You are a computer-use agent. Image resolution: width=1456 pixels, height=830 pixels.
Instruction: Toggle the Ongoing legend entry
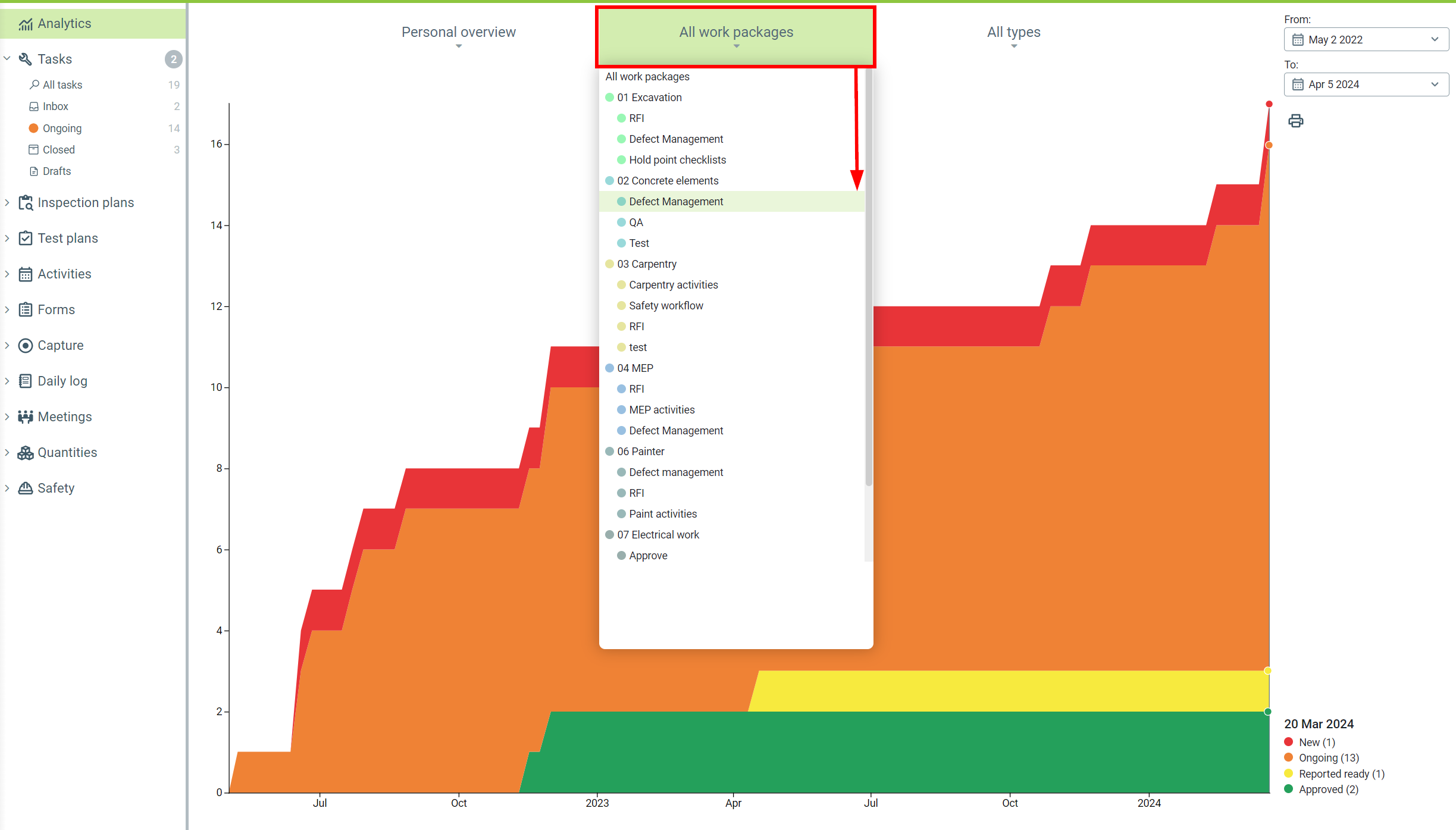pos(1328,758)
